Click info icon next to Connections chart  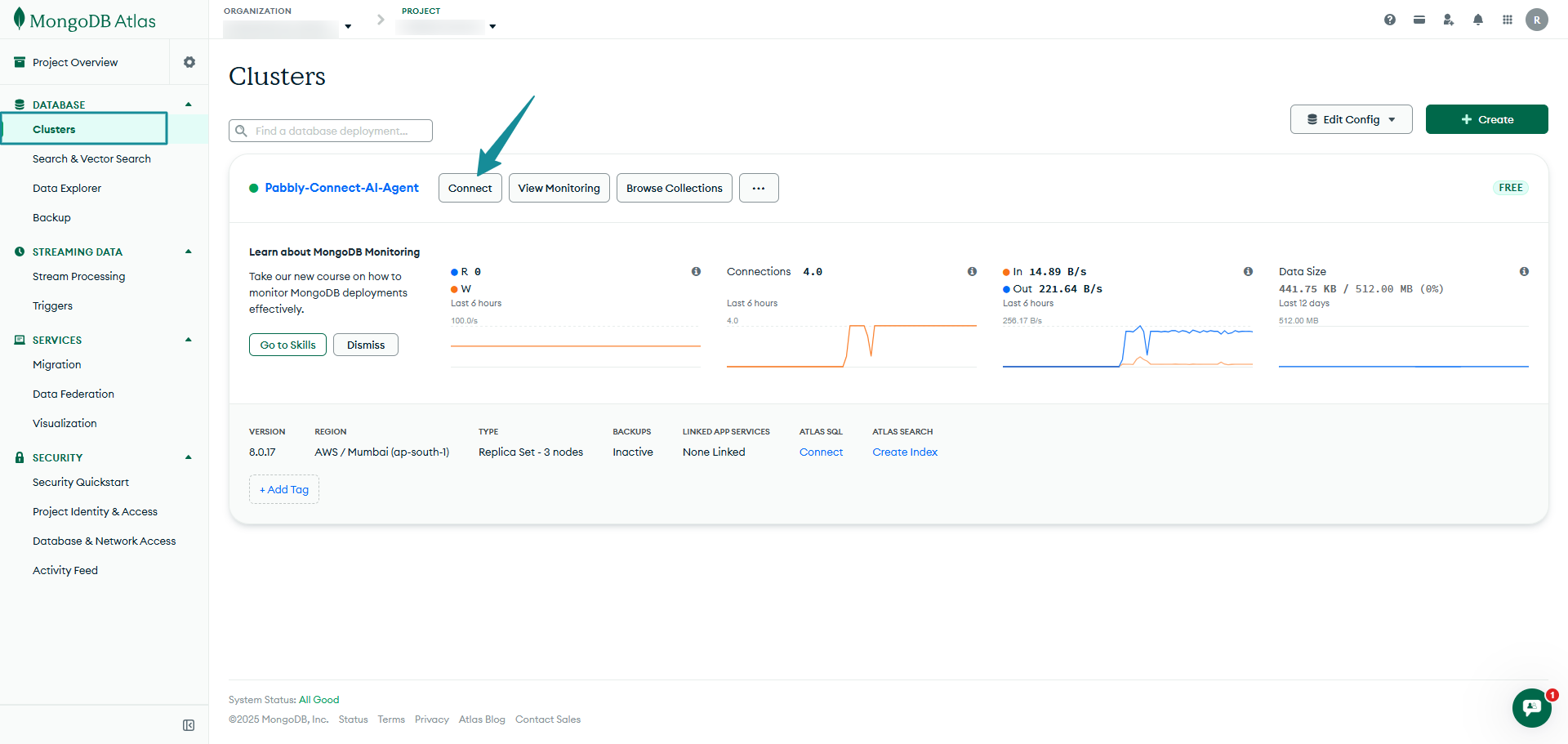[x=972, y=272]
